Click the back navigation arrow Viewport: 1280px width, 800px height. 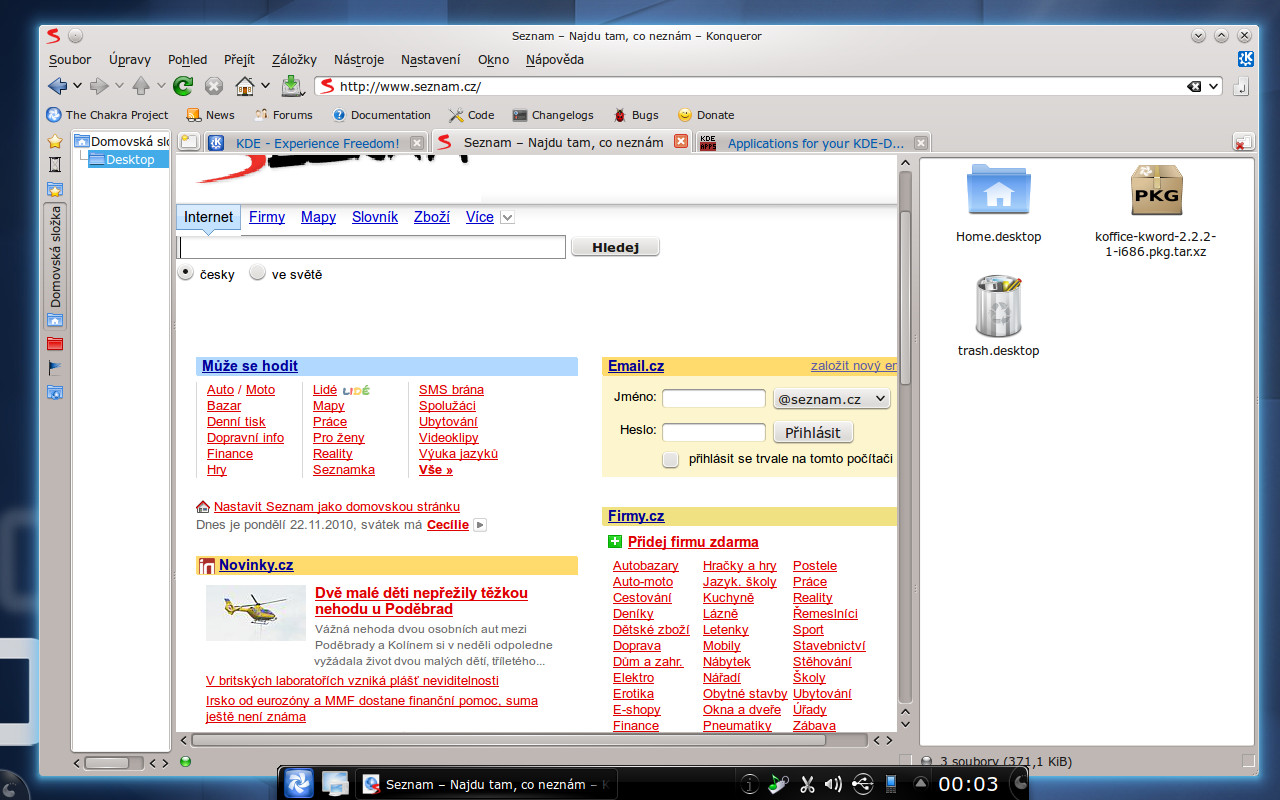57,86
